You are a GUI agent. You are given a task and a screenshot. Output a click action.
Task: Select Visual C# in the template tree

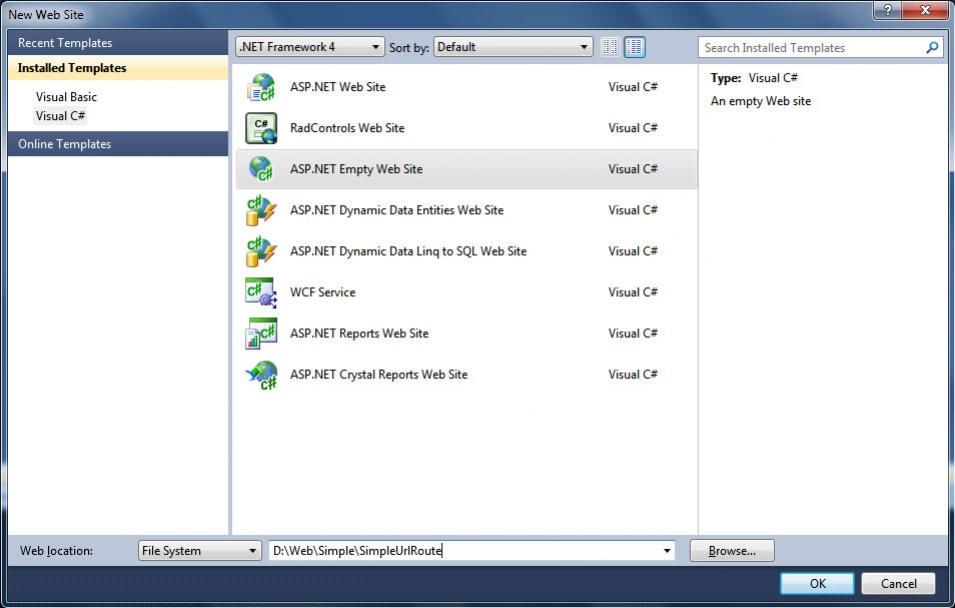(60, 116)
